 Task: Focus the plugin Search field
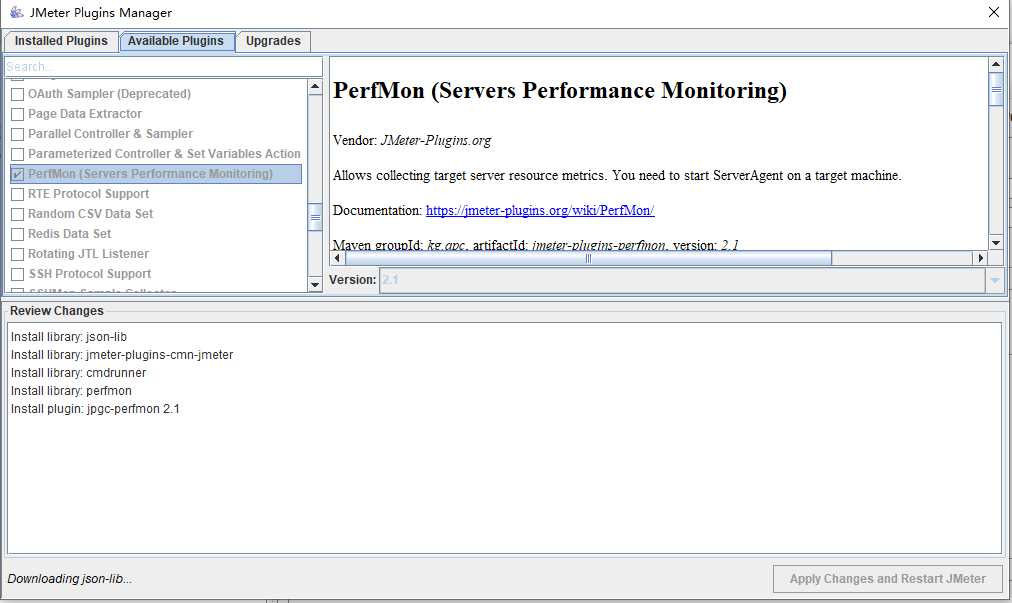pos(163,66)
